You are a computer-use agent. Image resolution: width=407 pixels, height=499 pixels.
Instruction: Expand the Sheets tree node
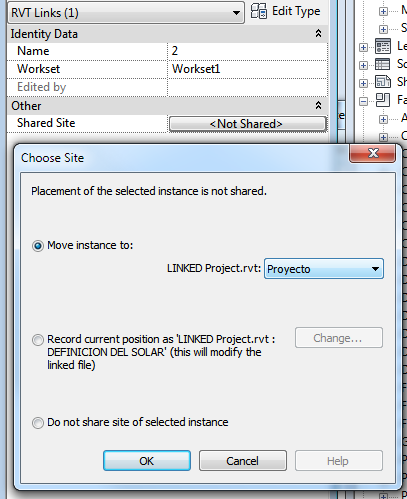pyautogui.click(x=363, y=83)
